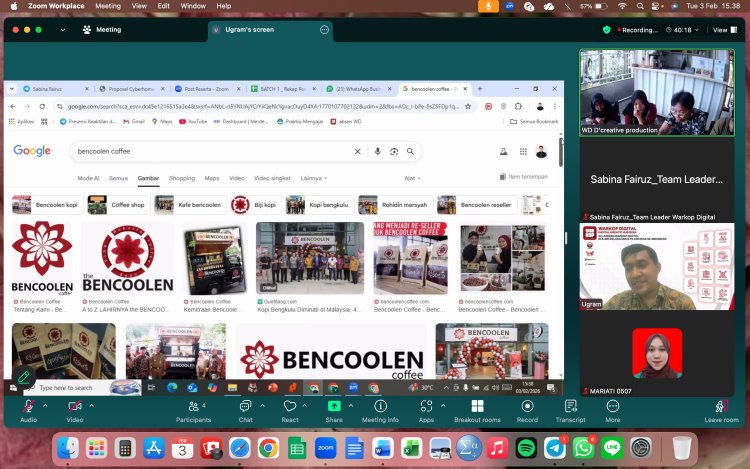Open Breakout rooms
This screenshot has height=469, width=750.
pyautogui.click(x=477, y=411)
